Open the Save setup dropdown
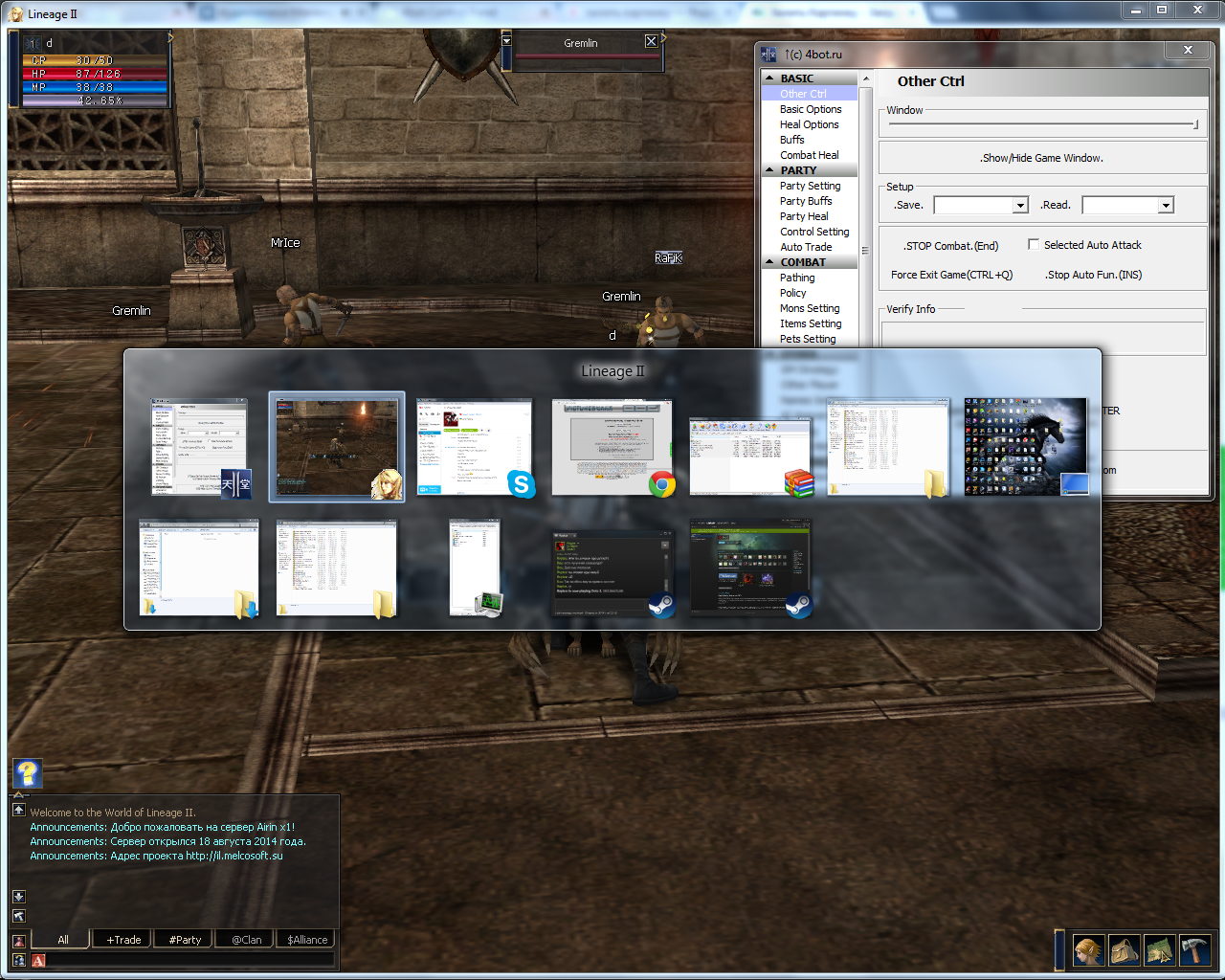The height and width of the screenshot is (980, 1225). 1020,205
